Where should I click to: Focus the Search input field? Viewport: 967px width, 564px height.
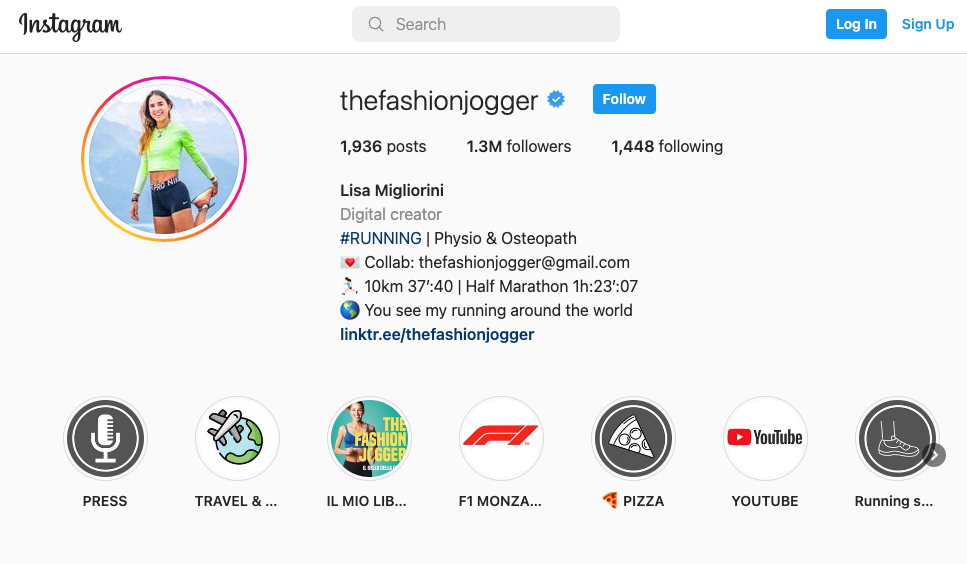486,24
